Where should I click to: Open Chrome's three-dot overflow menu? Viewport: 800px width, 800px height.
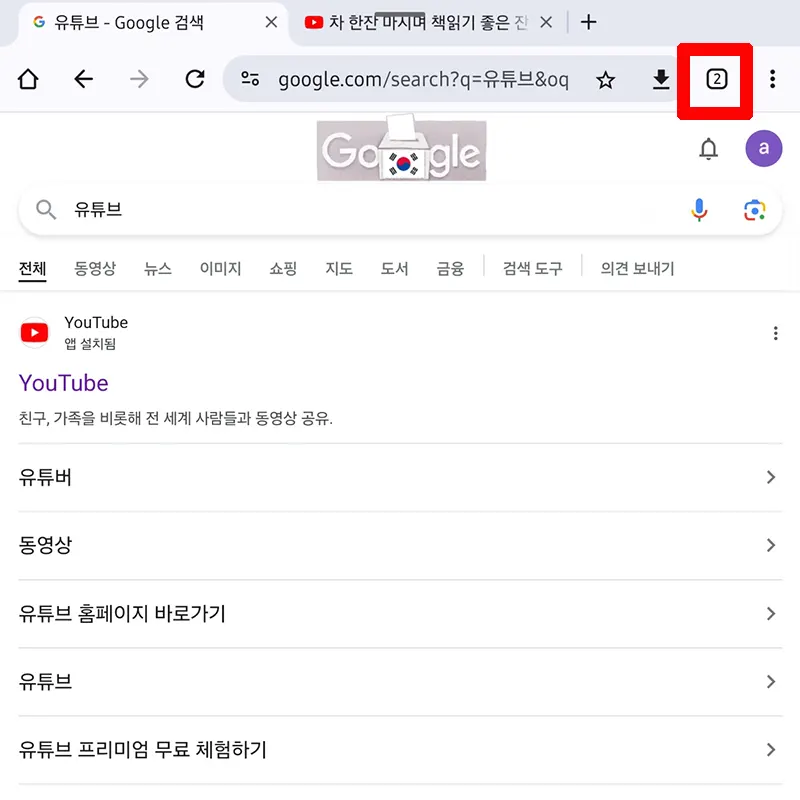(x=772, y=79)
